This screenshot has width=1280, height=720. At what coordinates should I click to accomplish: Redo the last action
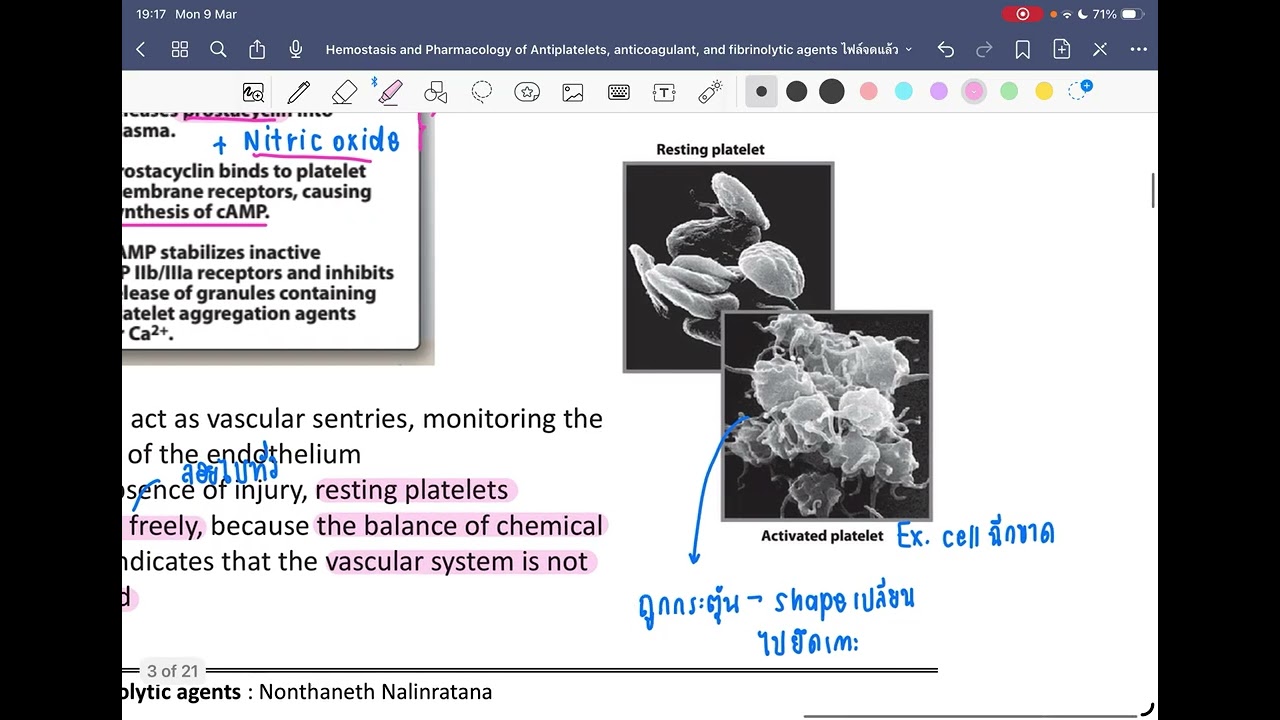click(x=984, y=49)
